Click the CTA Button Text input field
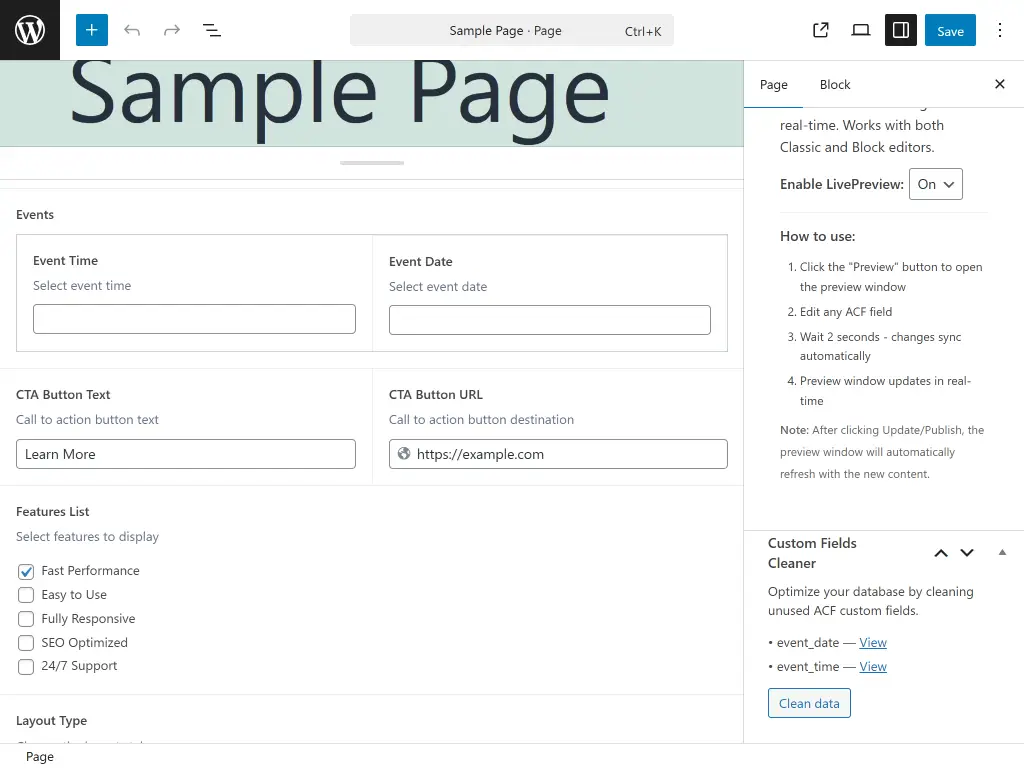 tap(185, 454)
